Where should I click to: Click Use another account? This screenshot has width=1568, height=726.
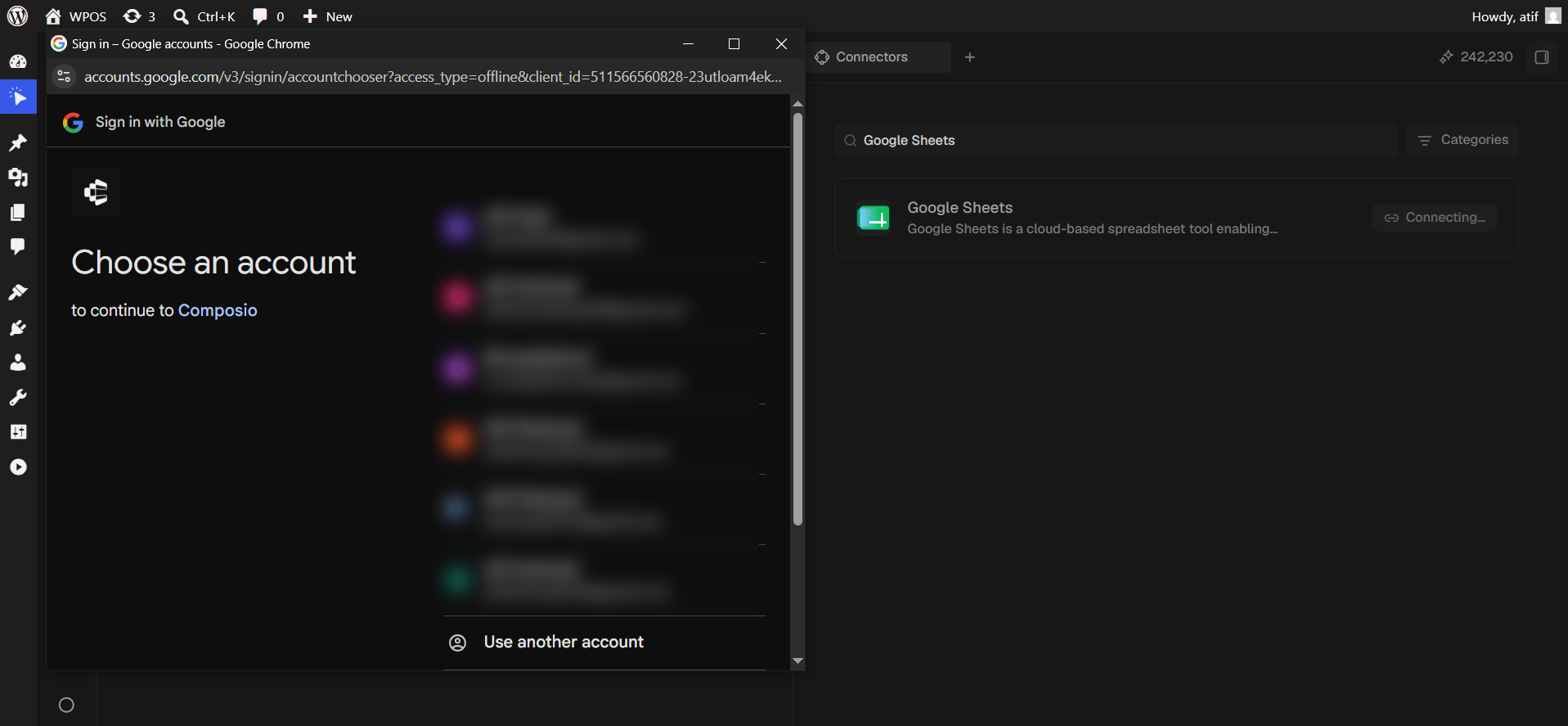click(604, 643)
